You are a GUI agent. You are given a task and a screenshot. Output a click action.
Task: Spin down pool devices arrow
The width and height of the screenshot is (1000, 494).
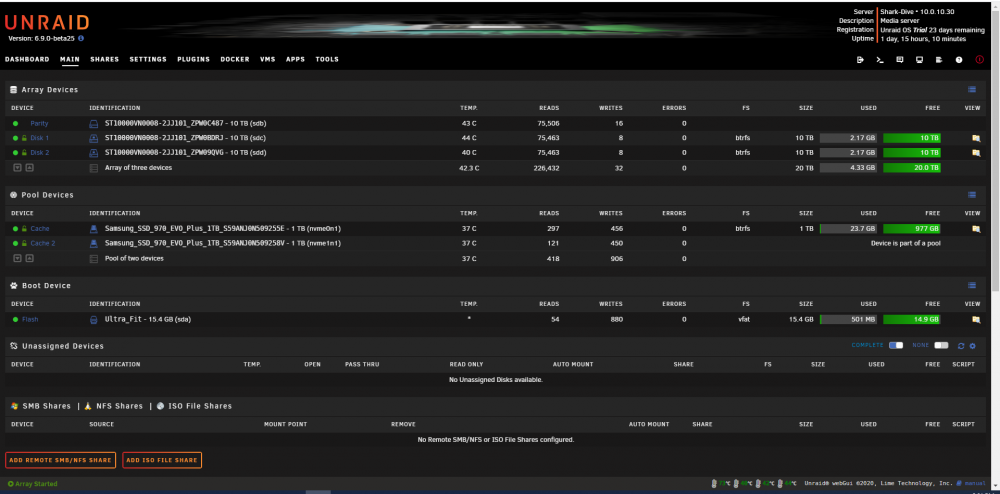[x=17, y=258]
